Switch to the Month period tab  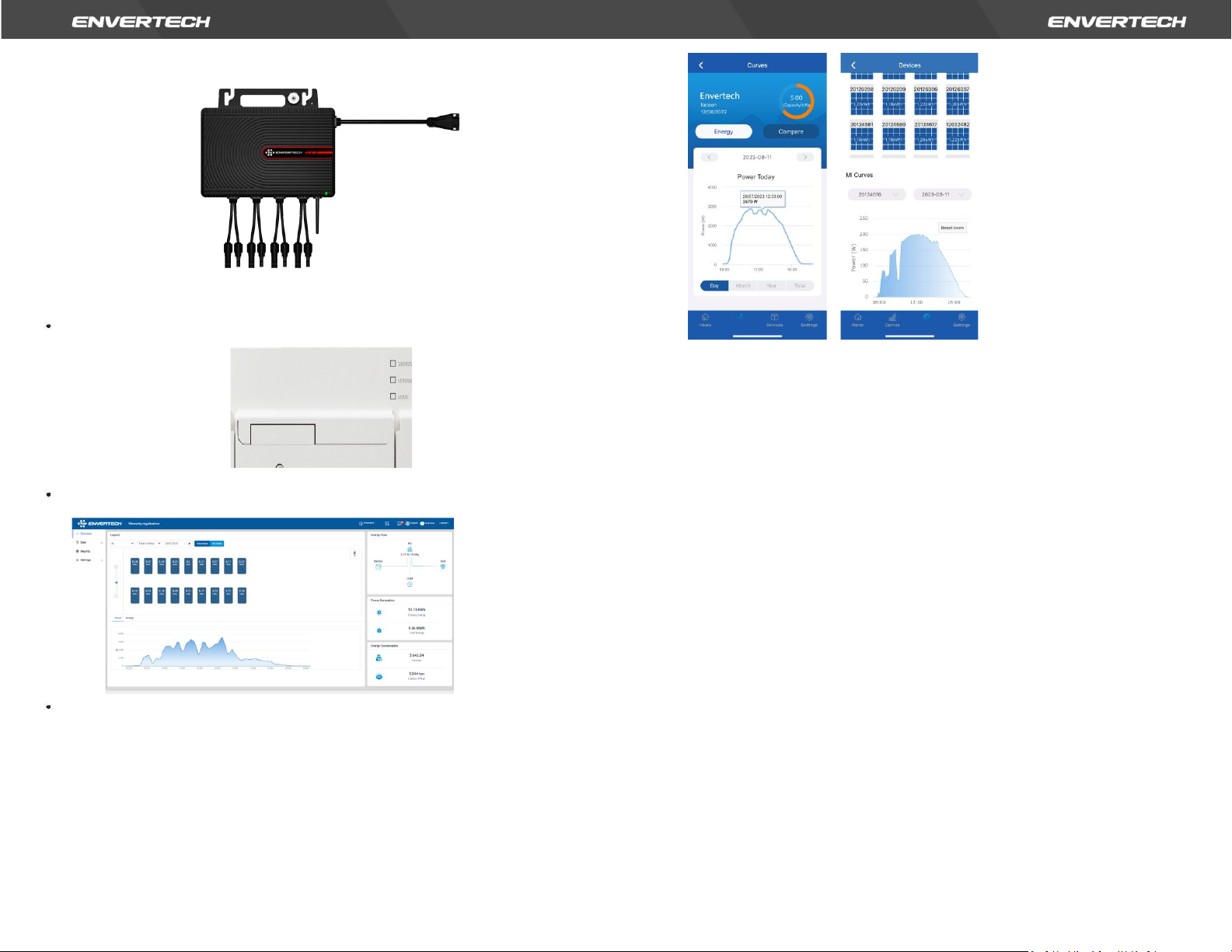tap(743, 286)
